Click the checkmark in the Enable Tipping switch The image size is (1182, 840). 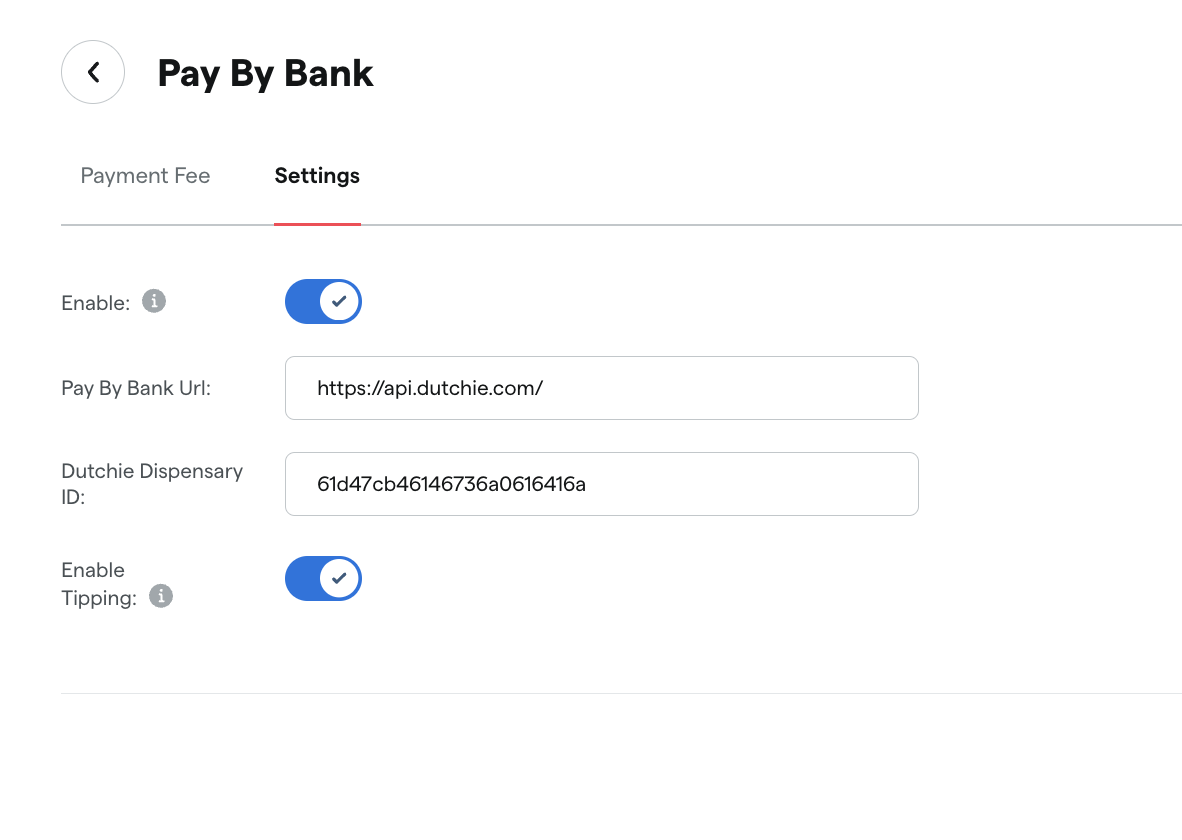click(x=338, y=578)
